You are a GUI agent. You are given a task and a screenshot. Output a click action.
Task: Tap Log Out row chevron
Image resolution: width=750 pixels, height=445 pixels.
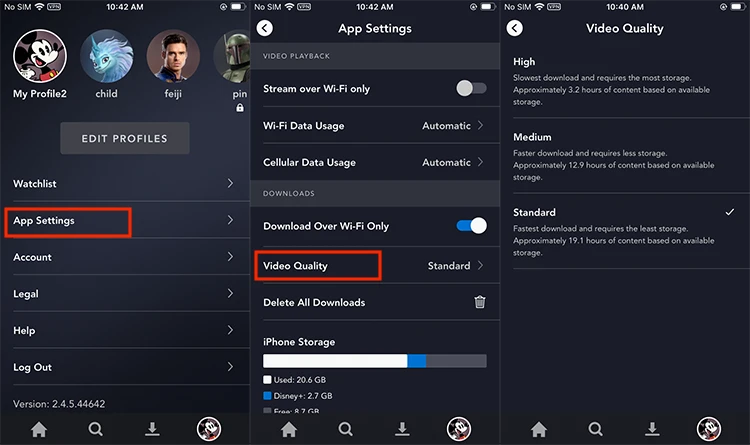click(x=230, y=367)
